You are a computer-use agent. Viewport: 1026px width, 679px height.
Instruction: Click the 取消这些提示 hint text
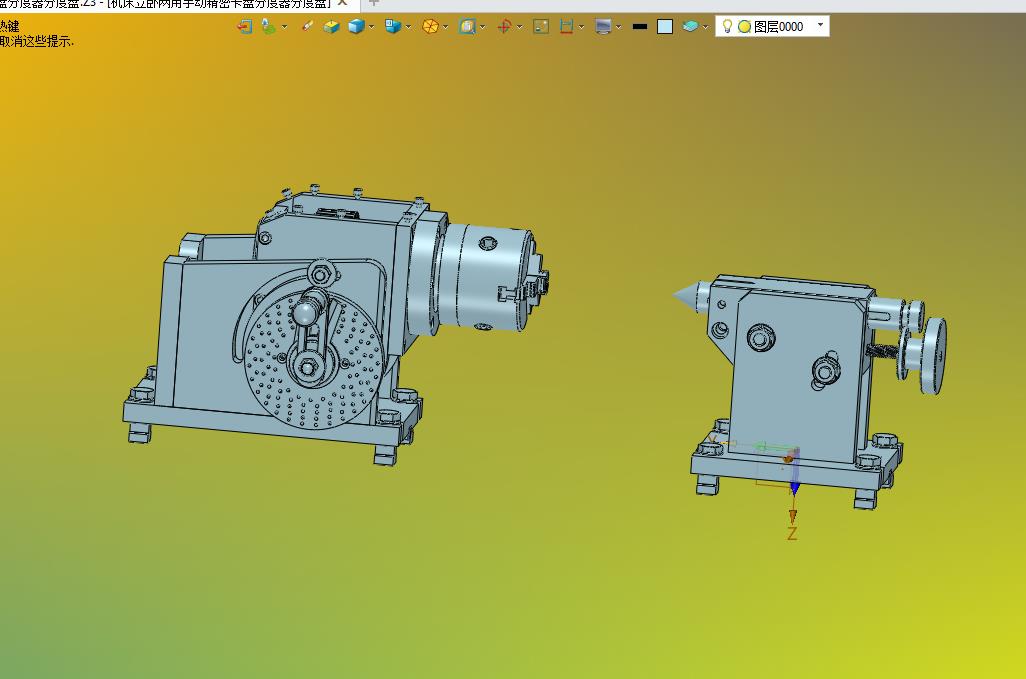point(37,42)
